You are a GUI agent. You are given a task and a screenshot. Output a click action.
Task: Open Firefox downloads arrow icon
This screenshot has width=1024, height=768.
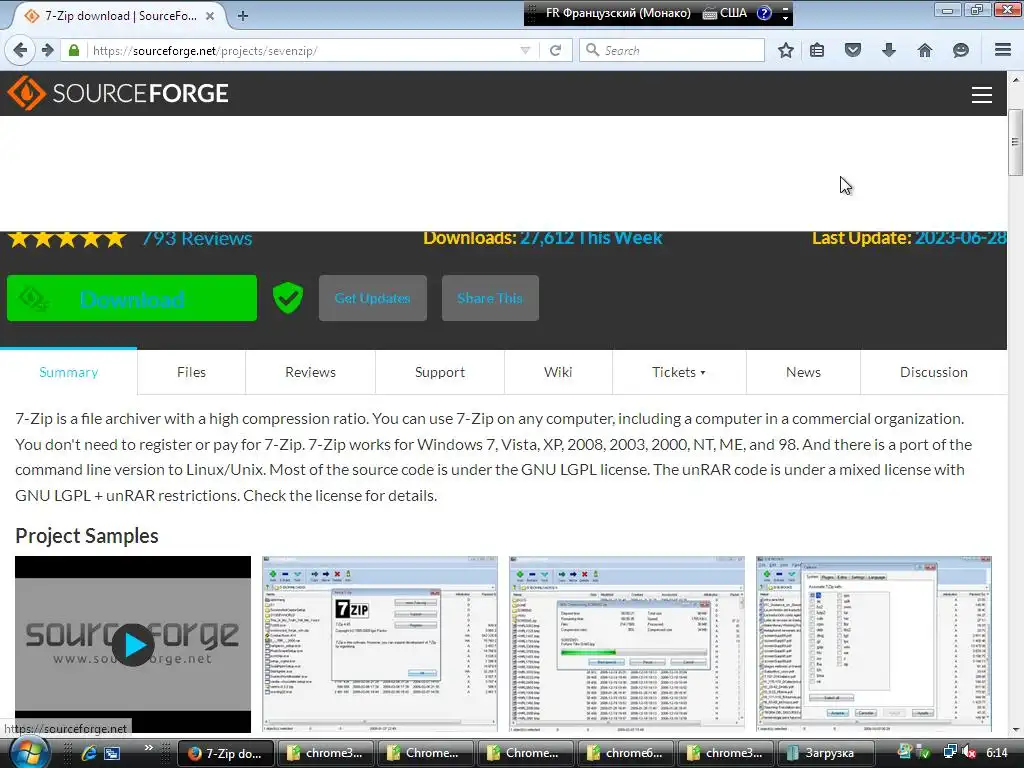(x=889, y=50)
